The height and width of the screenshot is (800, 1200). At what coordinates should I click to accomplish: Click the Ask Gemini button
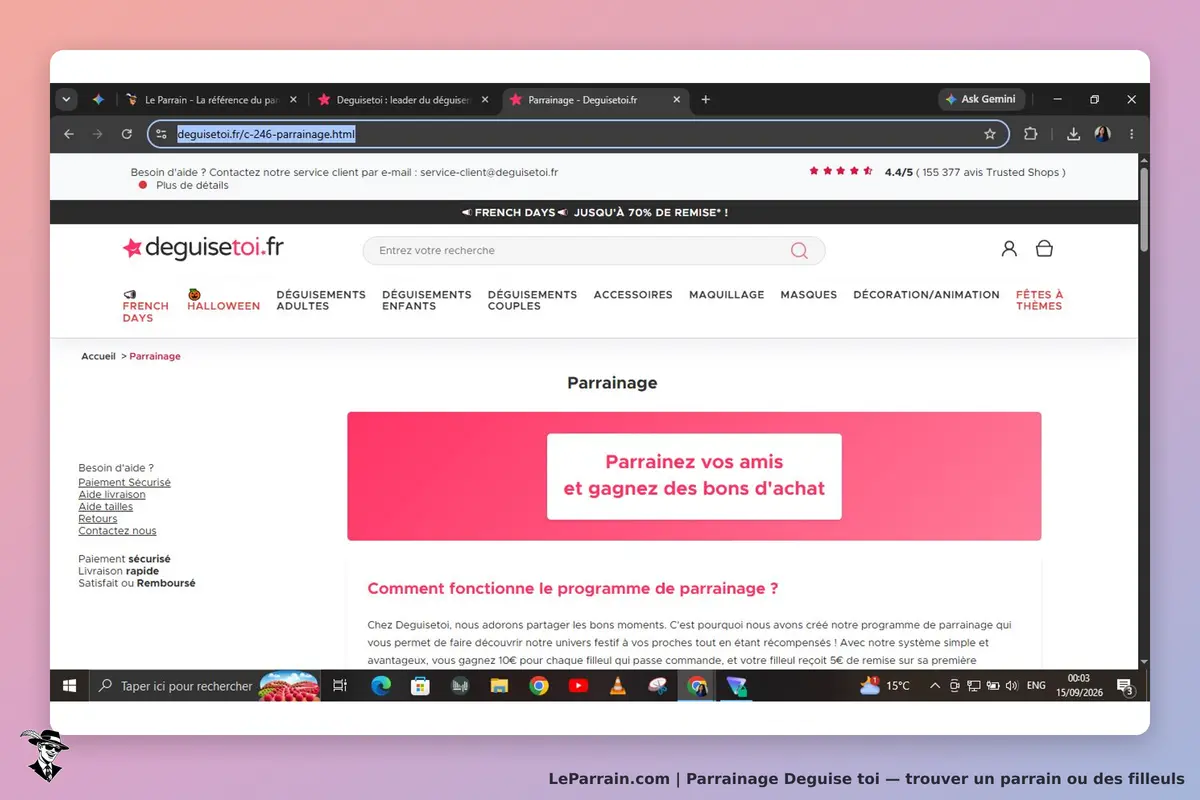tap(981, 99)
